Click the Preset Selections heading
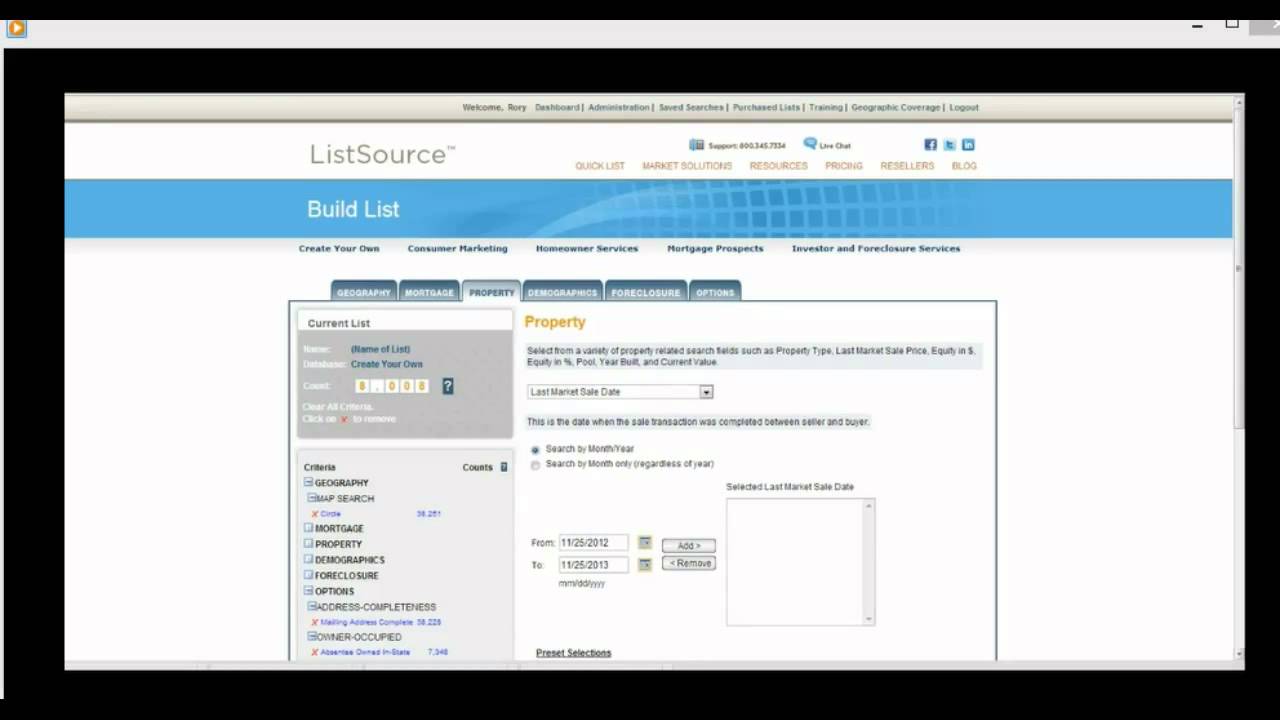The image size is (1280, 720). 573,653
